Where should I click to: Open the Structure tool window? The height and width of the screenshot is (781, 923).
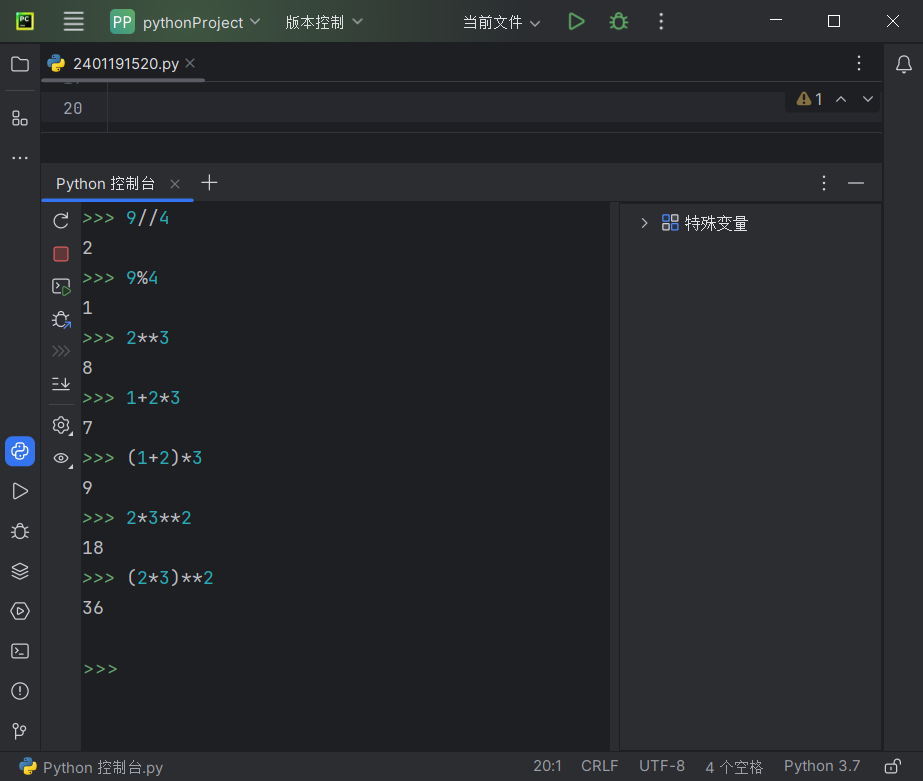(x=20, y=118)
